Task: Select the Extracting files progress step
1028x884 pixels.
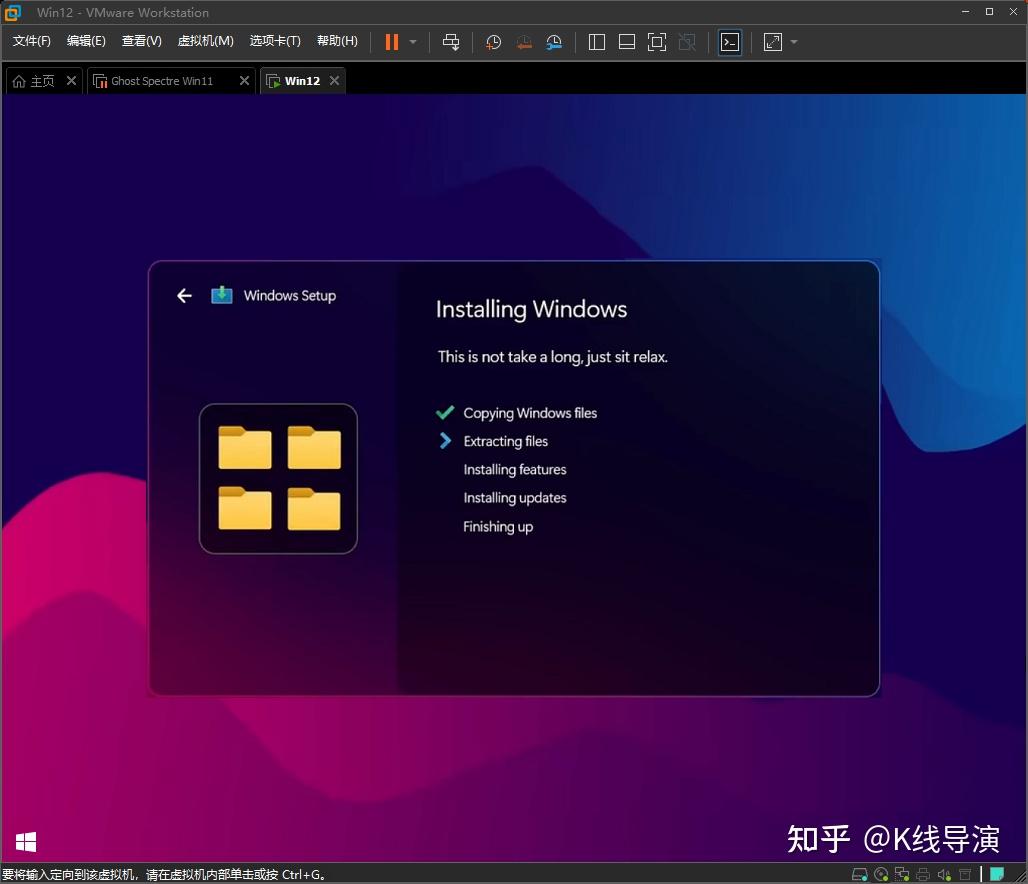Action: [505, 441]
